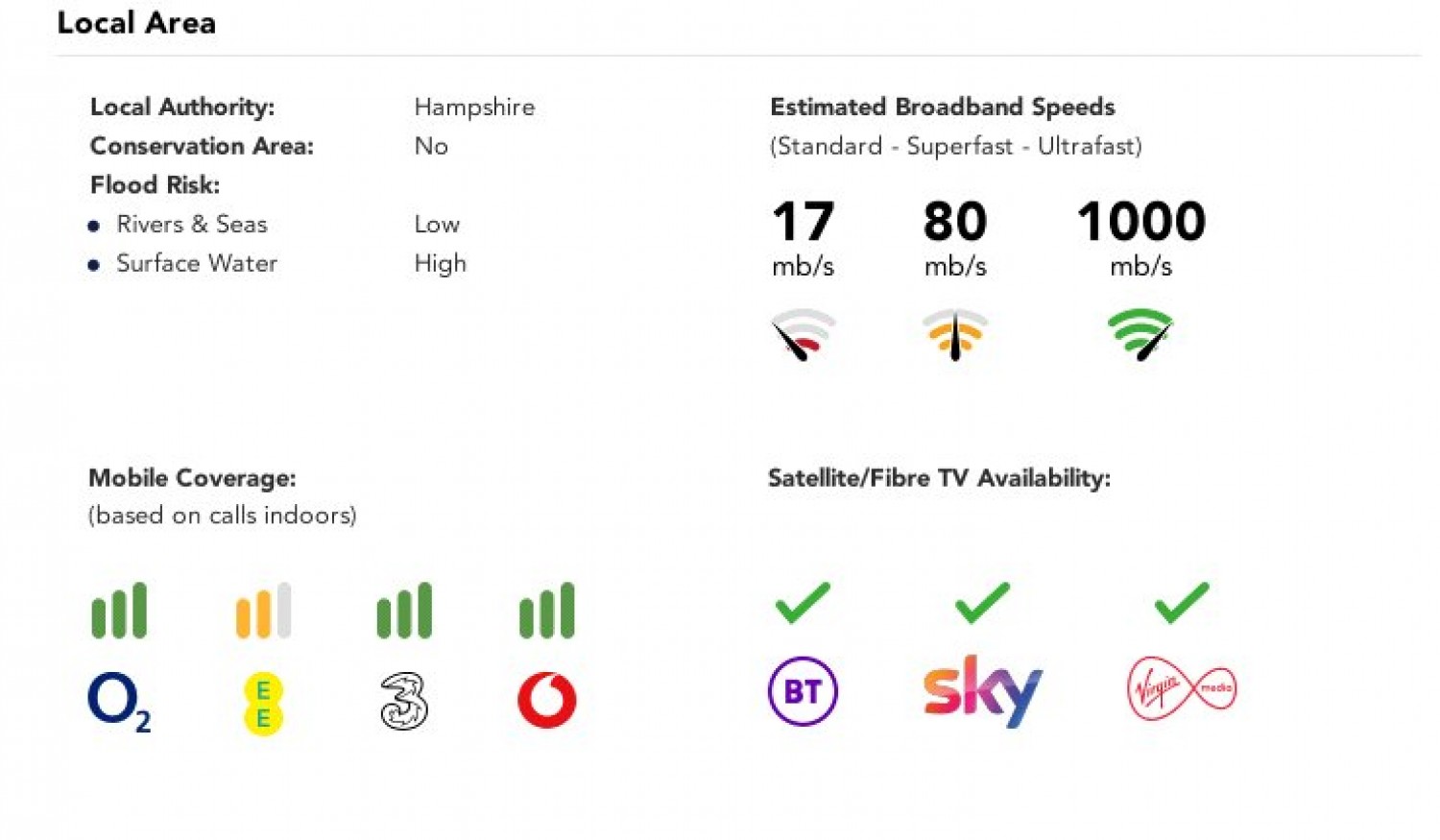Click the Vodafone network logo

pyautogui.click(x=547, y=700)
